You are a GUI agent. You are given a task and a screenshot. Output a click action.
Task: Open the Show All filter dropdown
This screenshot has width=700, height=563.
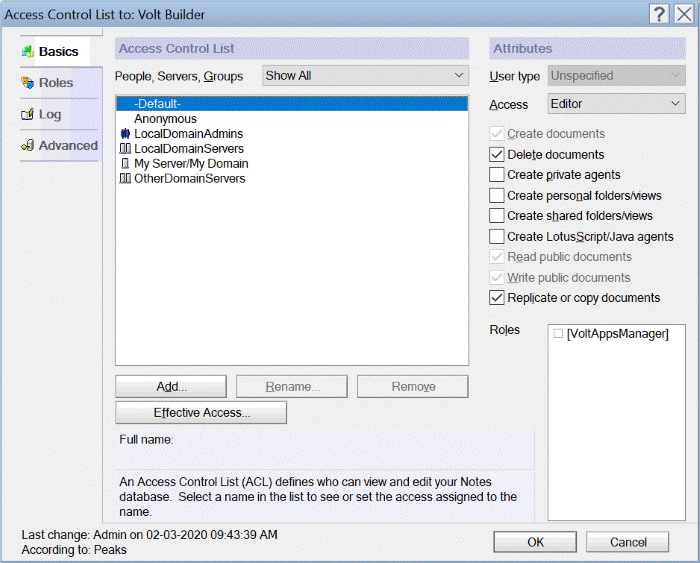click(365, 75)
